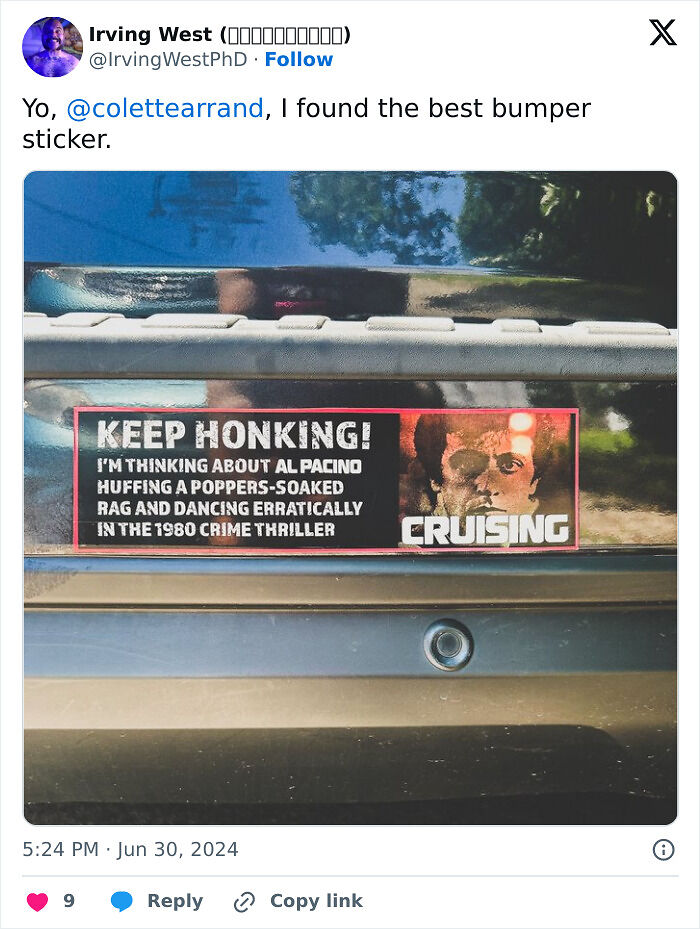
Task: Click the face portrait on the sticker
Action: (x=485, y=467)
